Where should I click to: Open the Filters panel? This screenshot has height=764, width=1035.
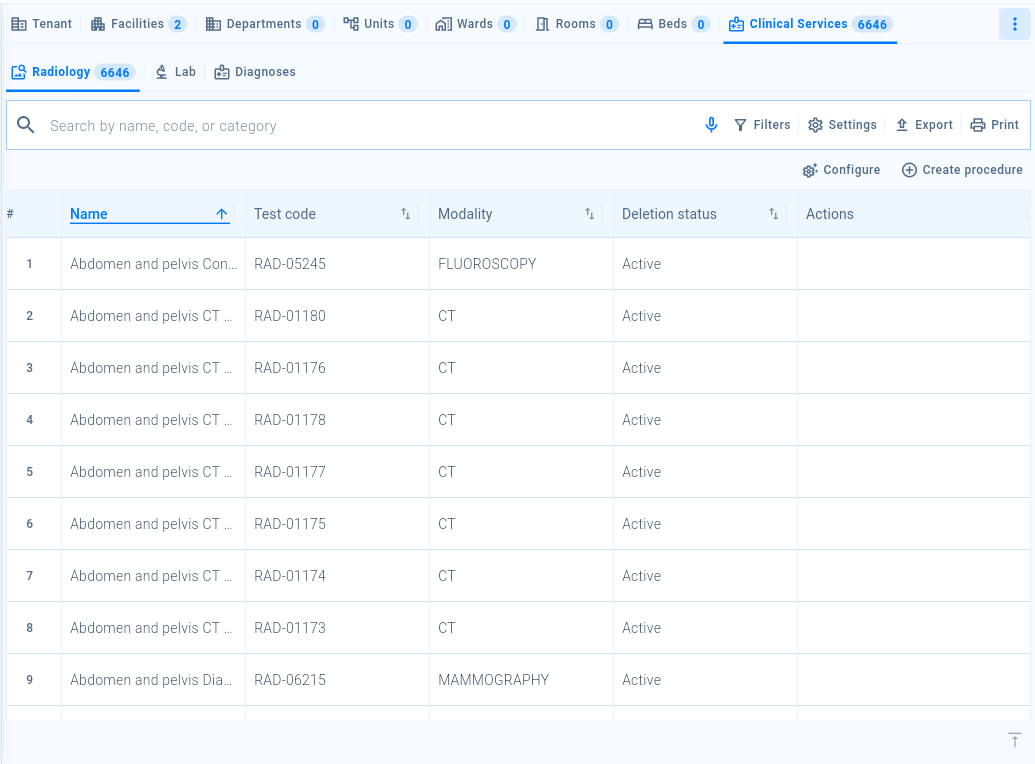click(x=762, y=125)
